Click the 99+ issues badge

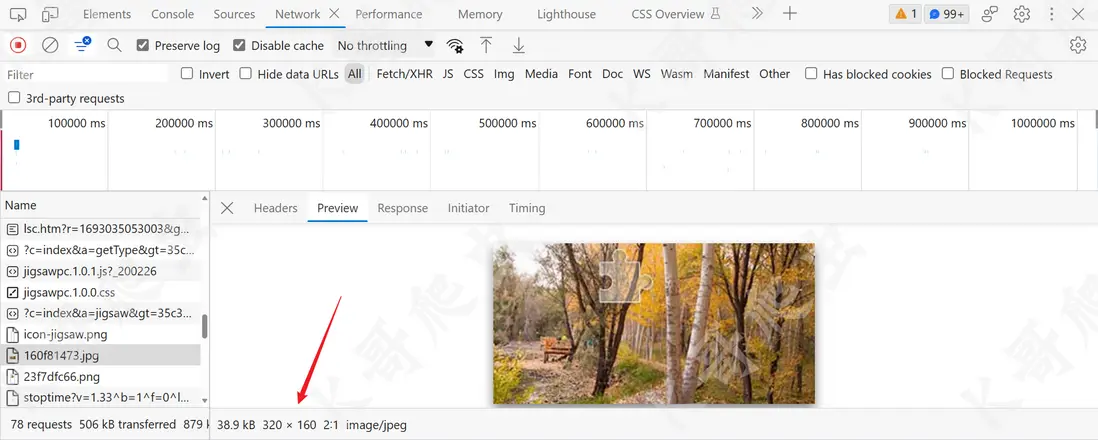point(947,14)
